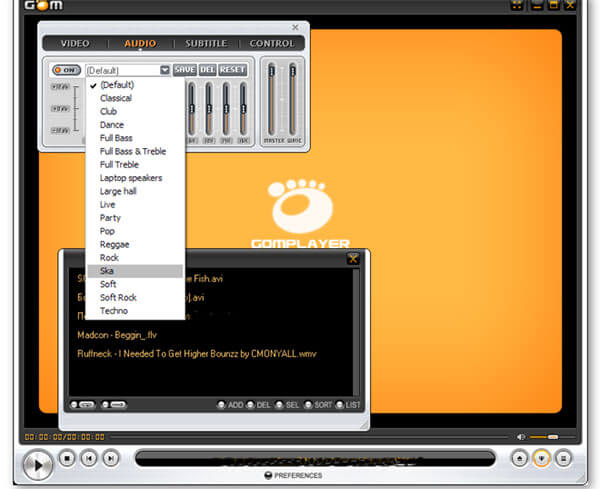
Task: Skip to the next track
Action: (x=111, y=458)
